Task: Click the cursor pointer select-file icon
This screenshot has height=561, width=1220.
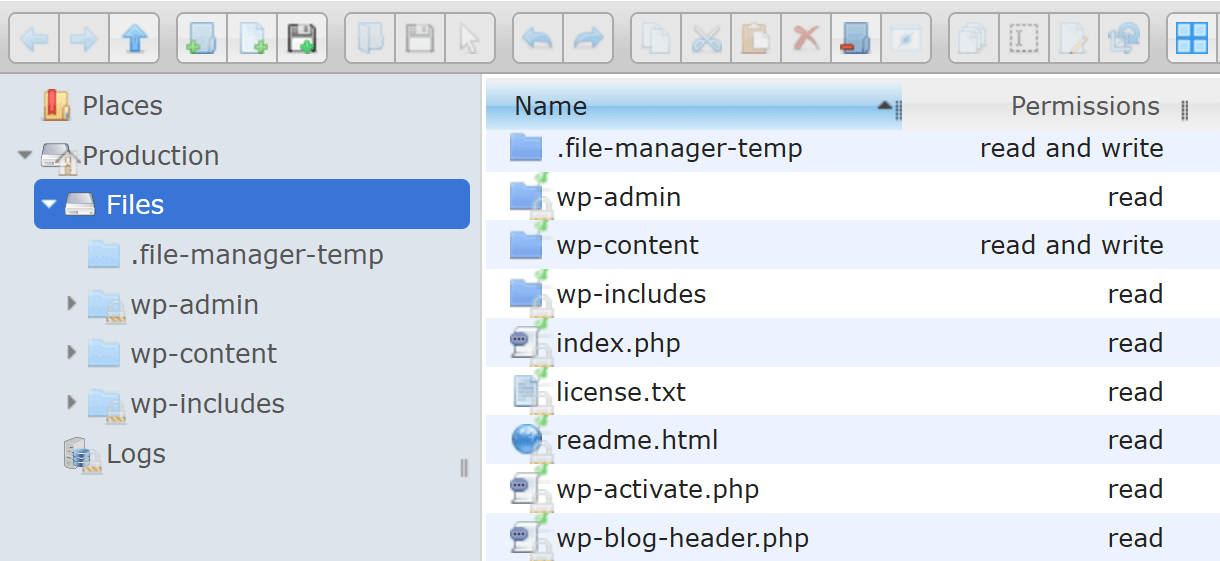Action: [x=470, y=39]
